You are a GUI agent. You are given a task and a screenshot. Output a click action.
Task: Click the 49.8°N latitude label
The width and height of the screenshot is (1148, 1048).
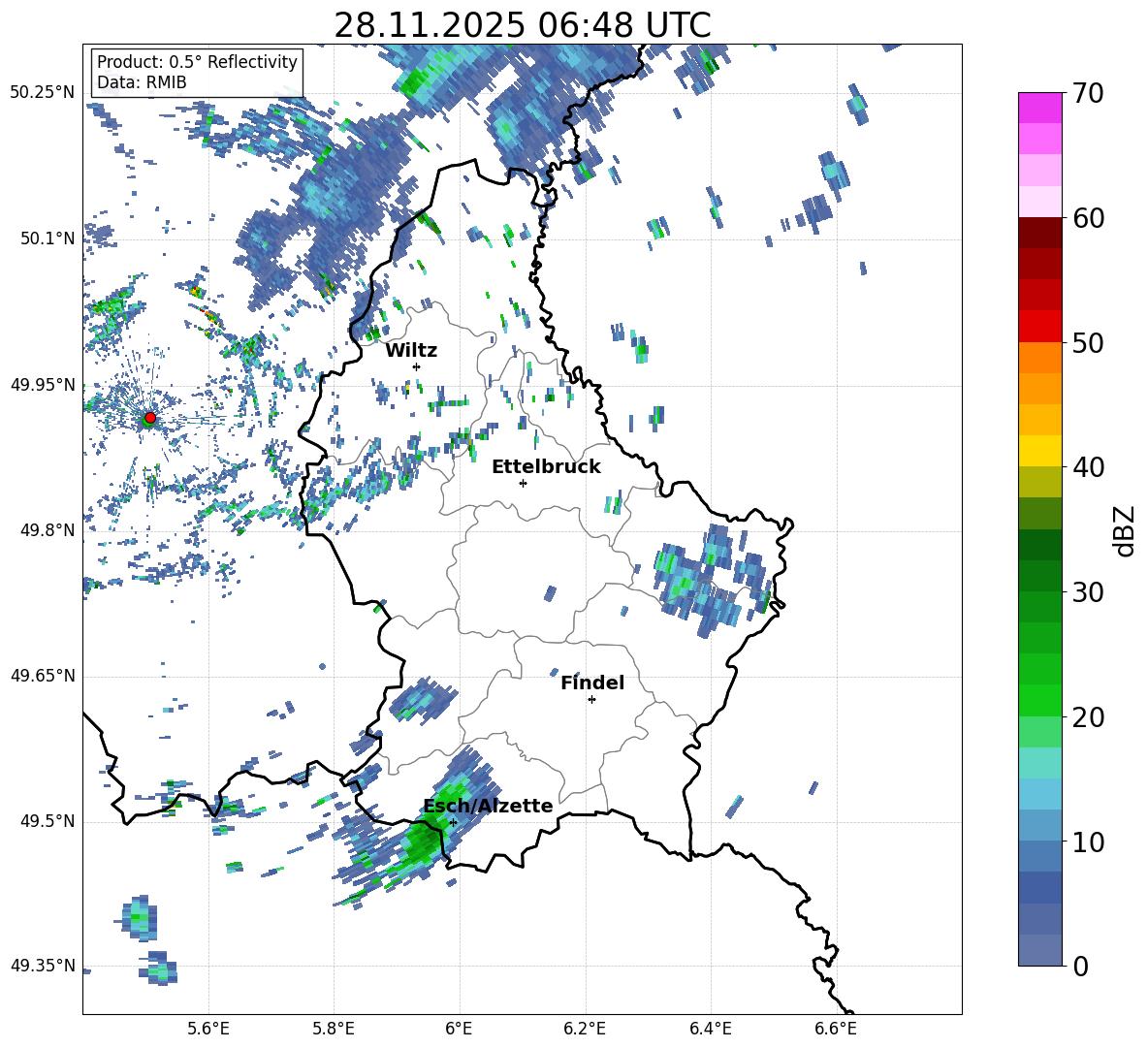[x=47, y=530]
